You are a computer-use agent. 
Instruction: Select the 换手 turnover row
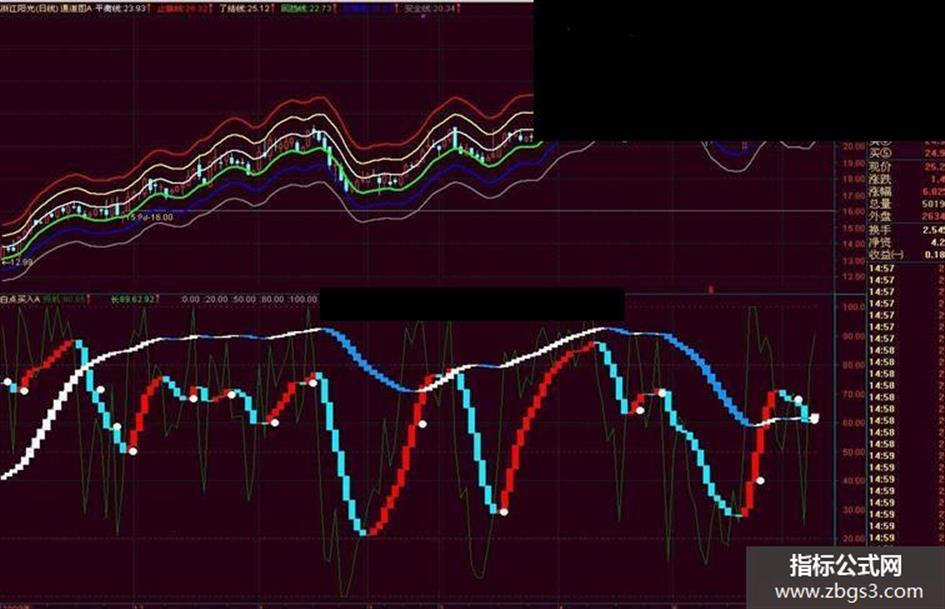point(906,230)
